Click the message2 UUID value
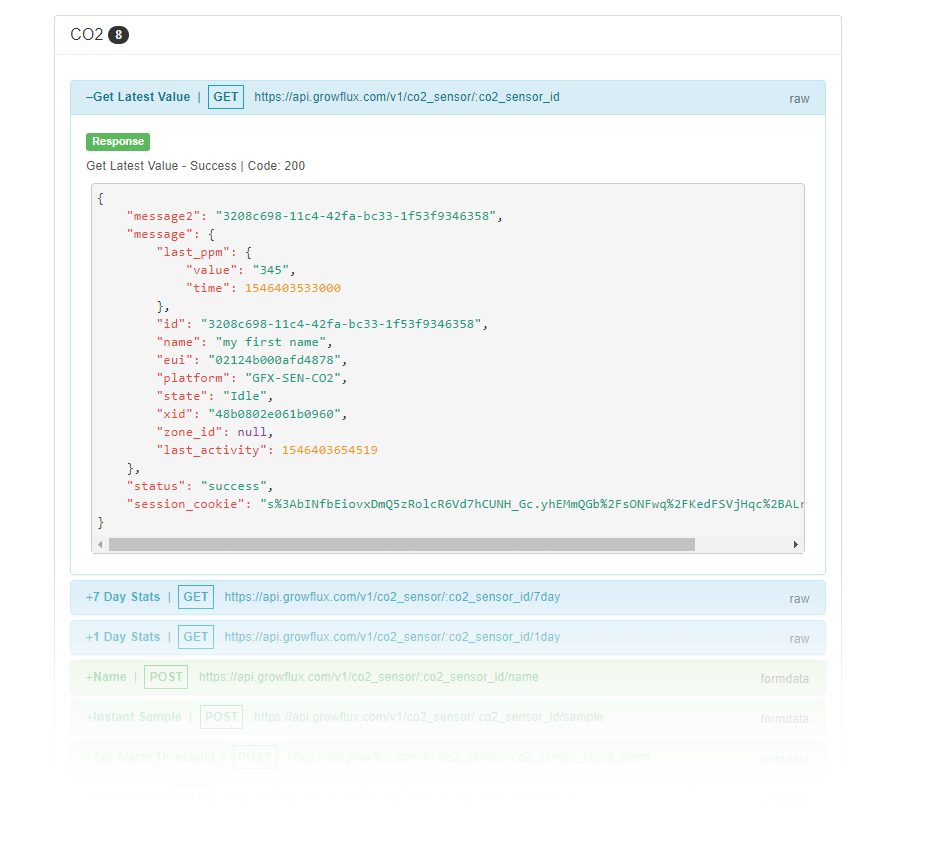The image size is (951, 858). [356, 216]
